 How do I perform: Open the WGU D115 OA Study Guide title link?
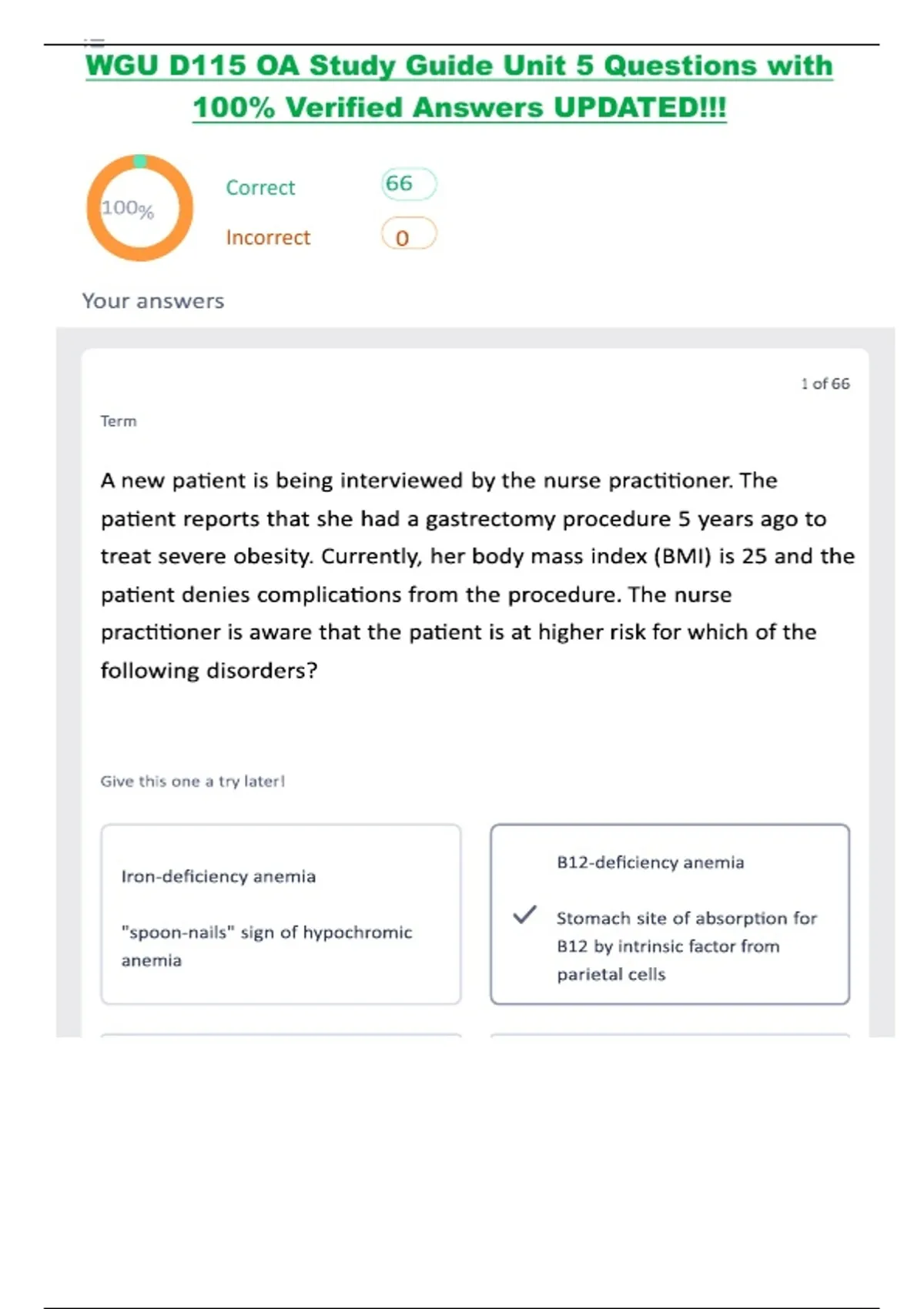click(459, 66)
